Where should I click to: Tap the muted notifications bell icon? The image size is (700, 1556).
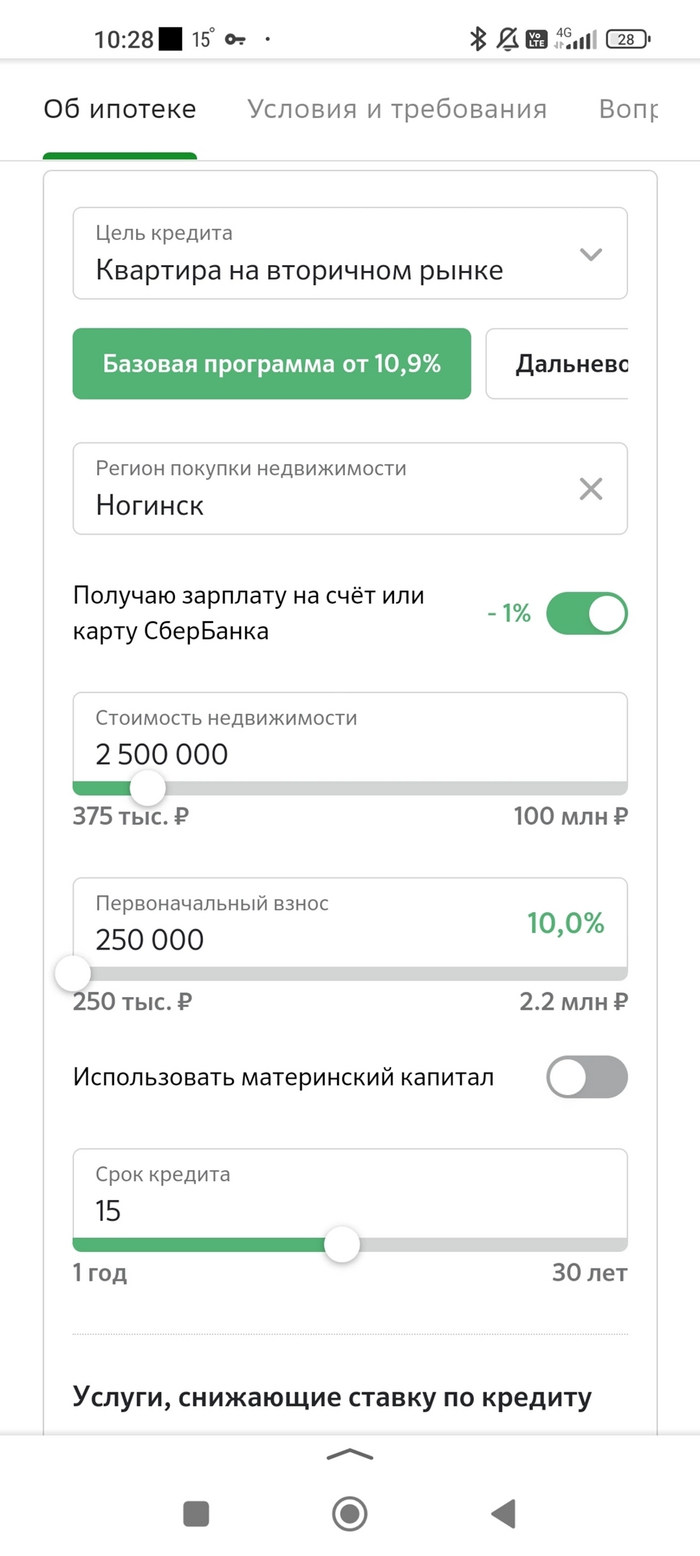coord(508,39)
